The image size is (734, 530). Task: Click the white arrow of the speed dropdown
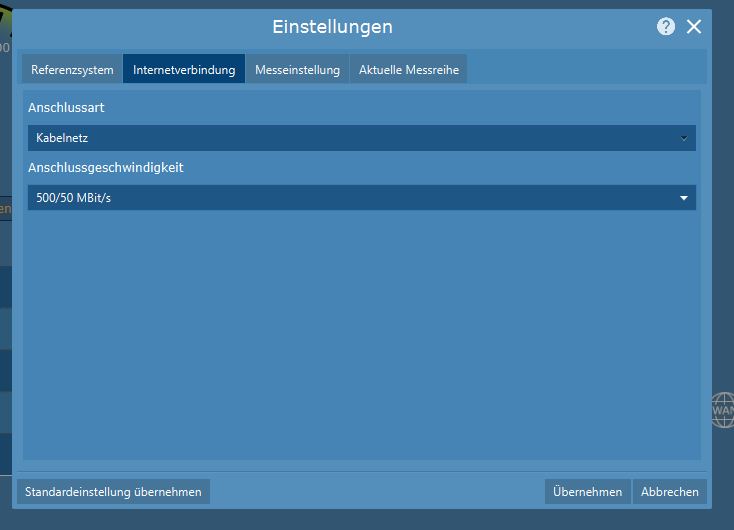(684, 198)
